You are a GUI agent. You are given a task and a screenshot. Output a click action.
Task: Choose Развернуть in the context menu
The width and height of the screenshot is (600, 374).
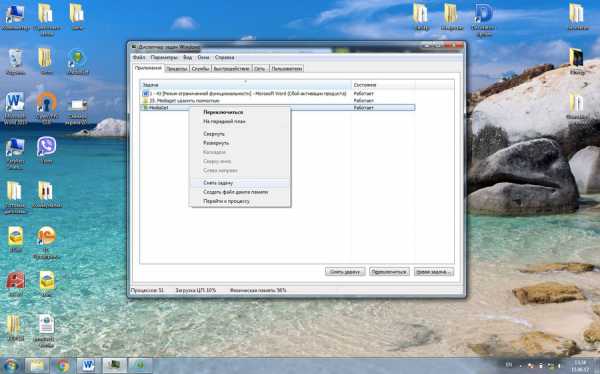tap(216, 143)
